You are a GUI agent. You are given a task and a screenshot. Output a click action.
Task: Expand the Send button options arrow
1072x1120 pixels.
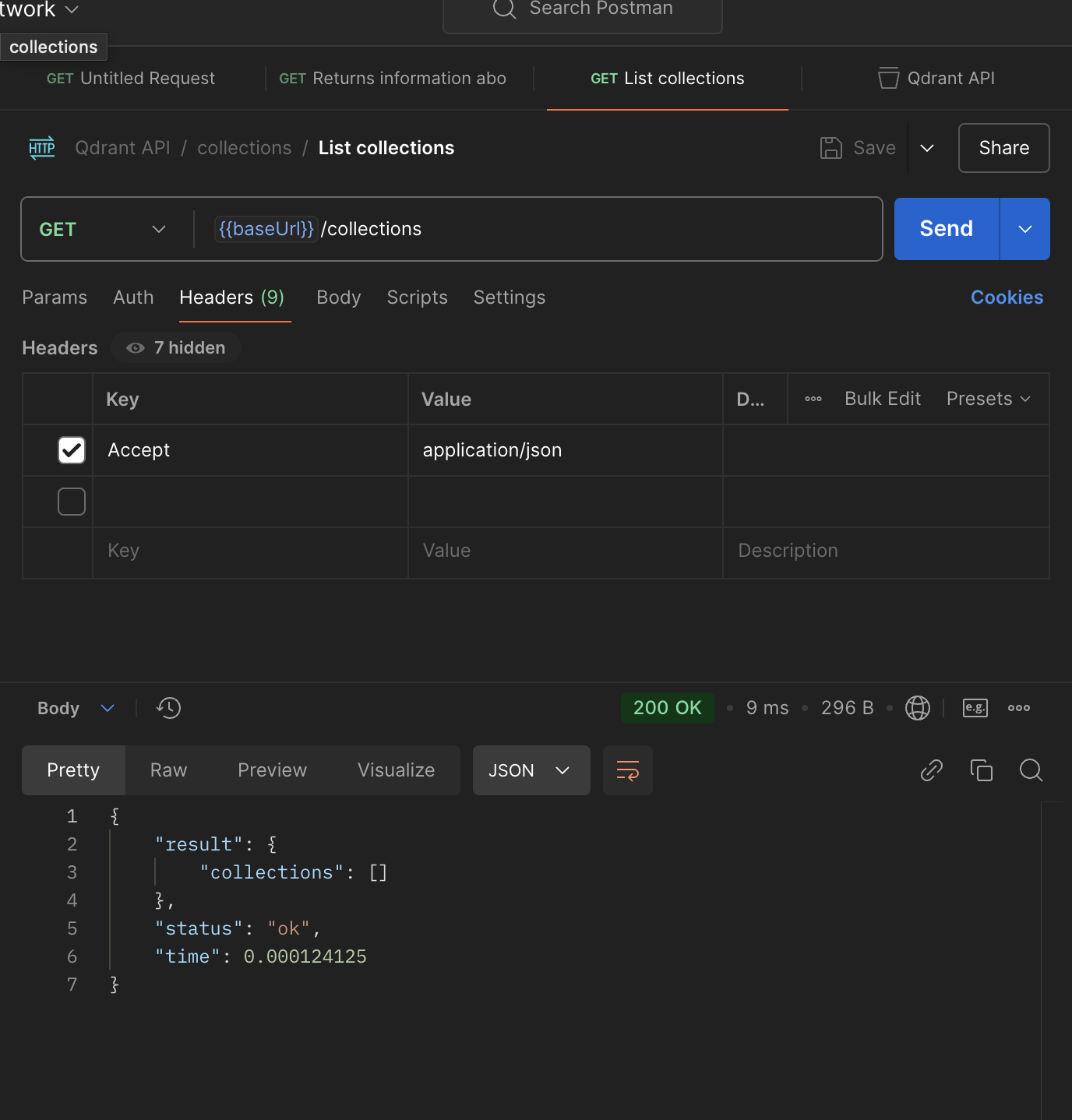click(1025, 229)
